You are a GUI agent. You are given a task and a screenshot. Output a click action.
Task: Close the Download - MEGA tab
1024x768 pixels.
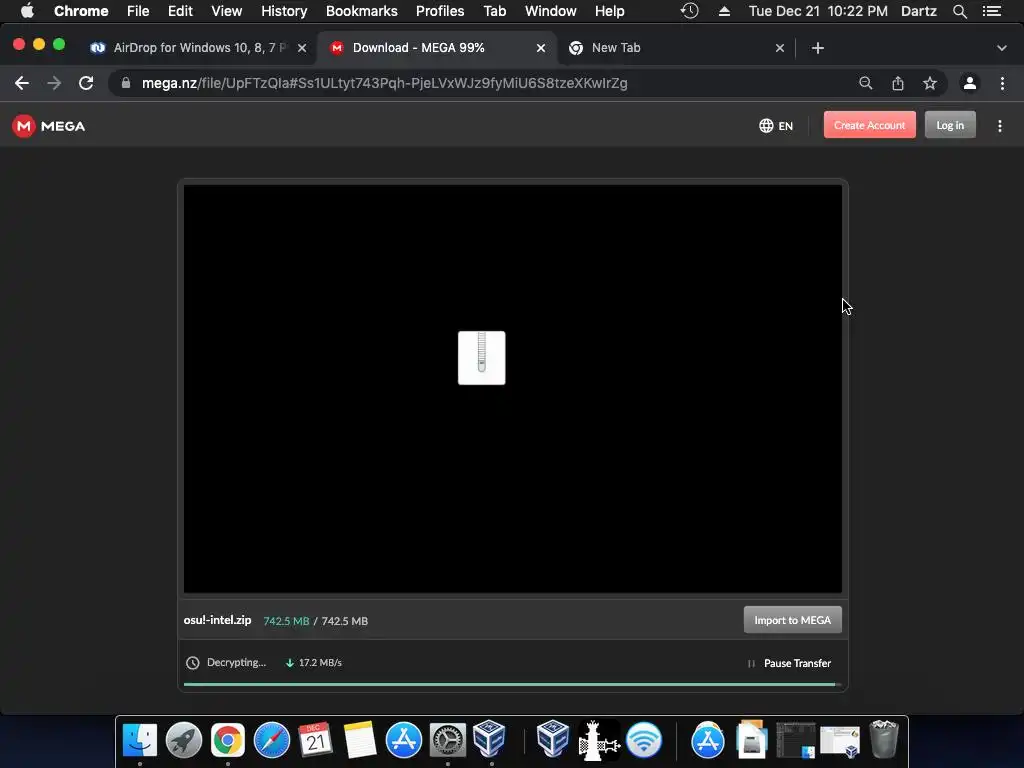[541, 48]
